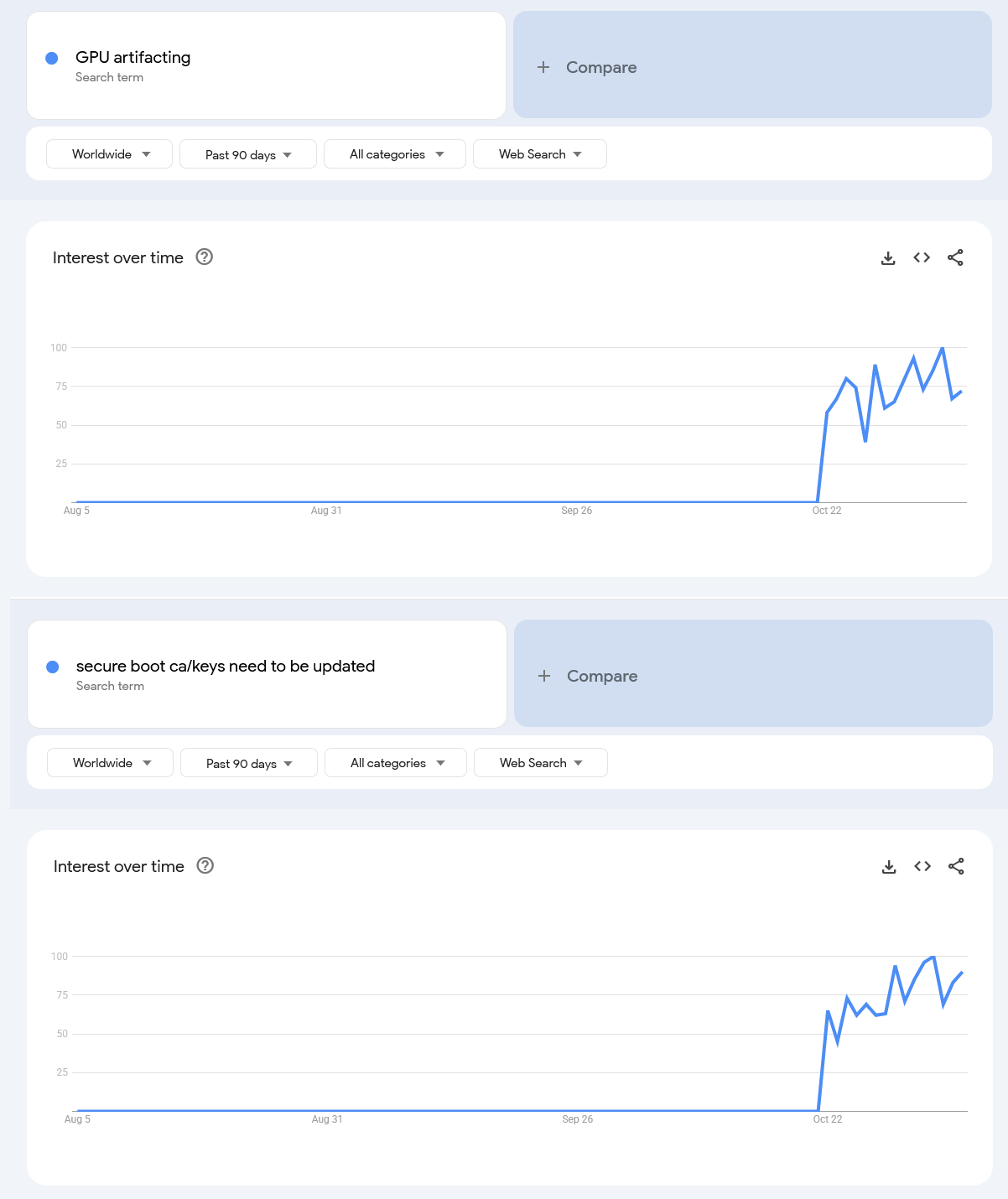
Task: Share the secure boot trend chart
Action: [956, 866]
